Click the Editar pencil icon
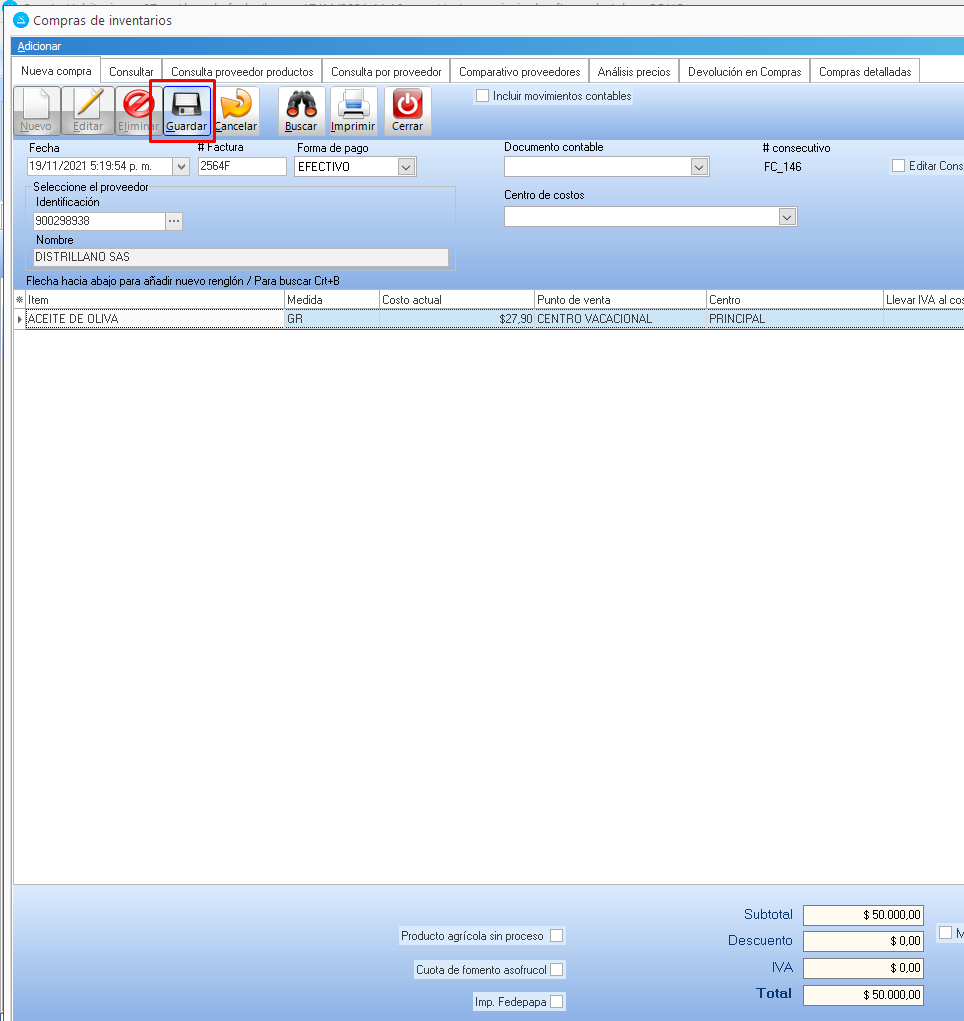Image resolution: width=964 pixels, height=1021 pixels. [x=88, y=105]
